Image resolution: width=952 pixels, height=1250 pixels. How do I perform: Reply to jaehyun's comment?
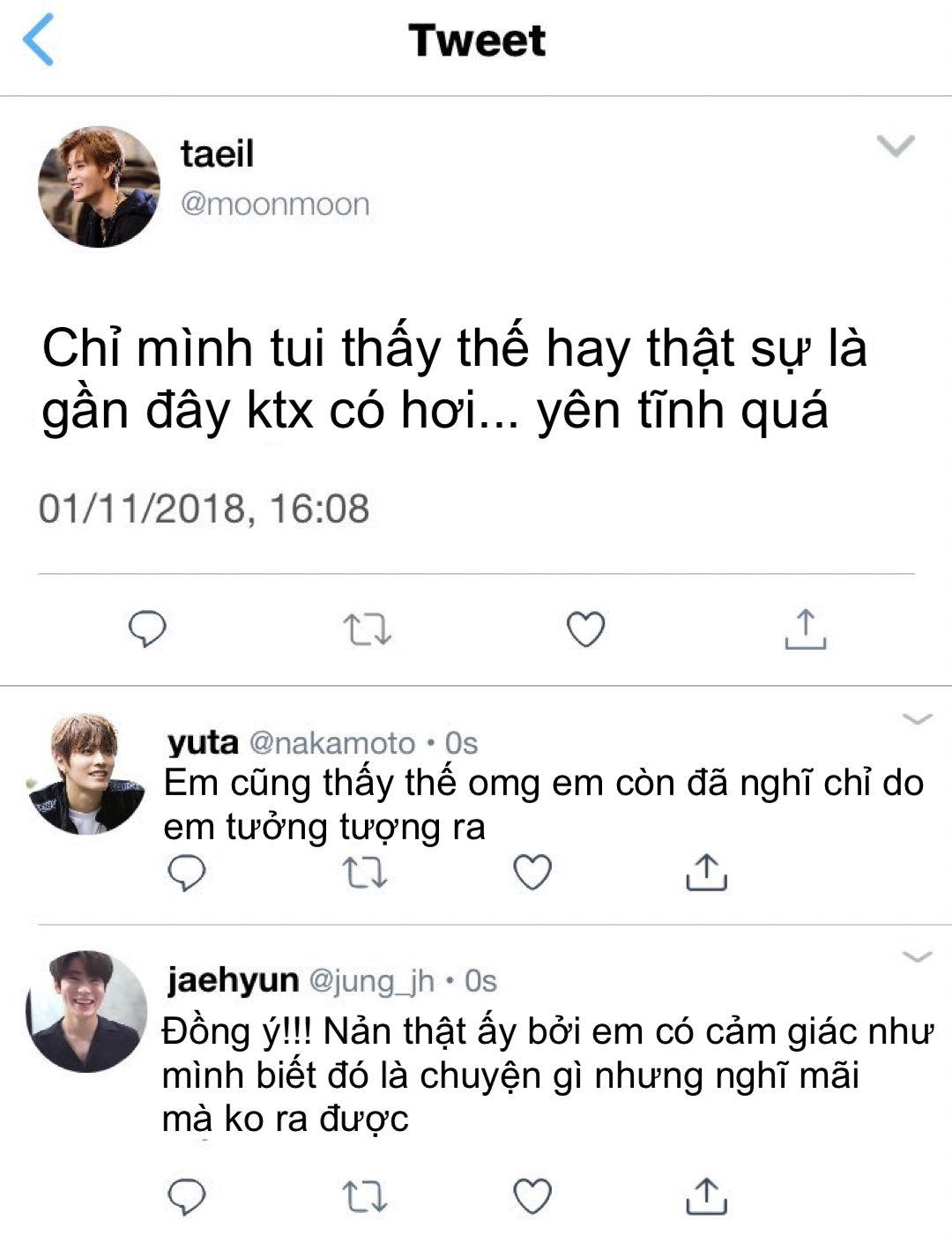(x=186, y=1196)
